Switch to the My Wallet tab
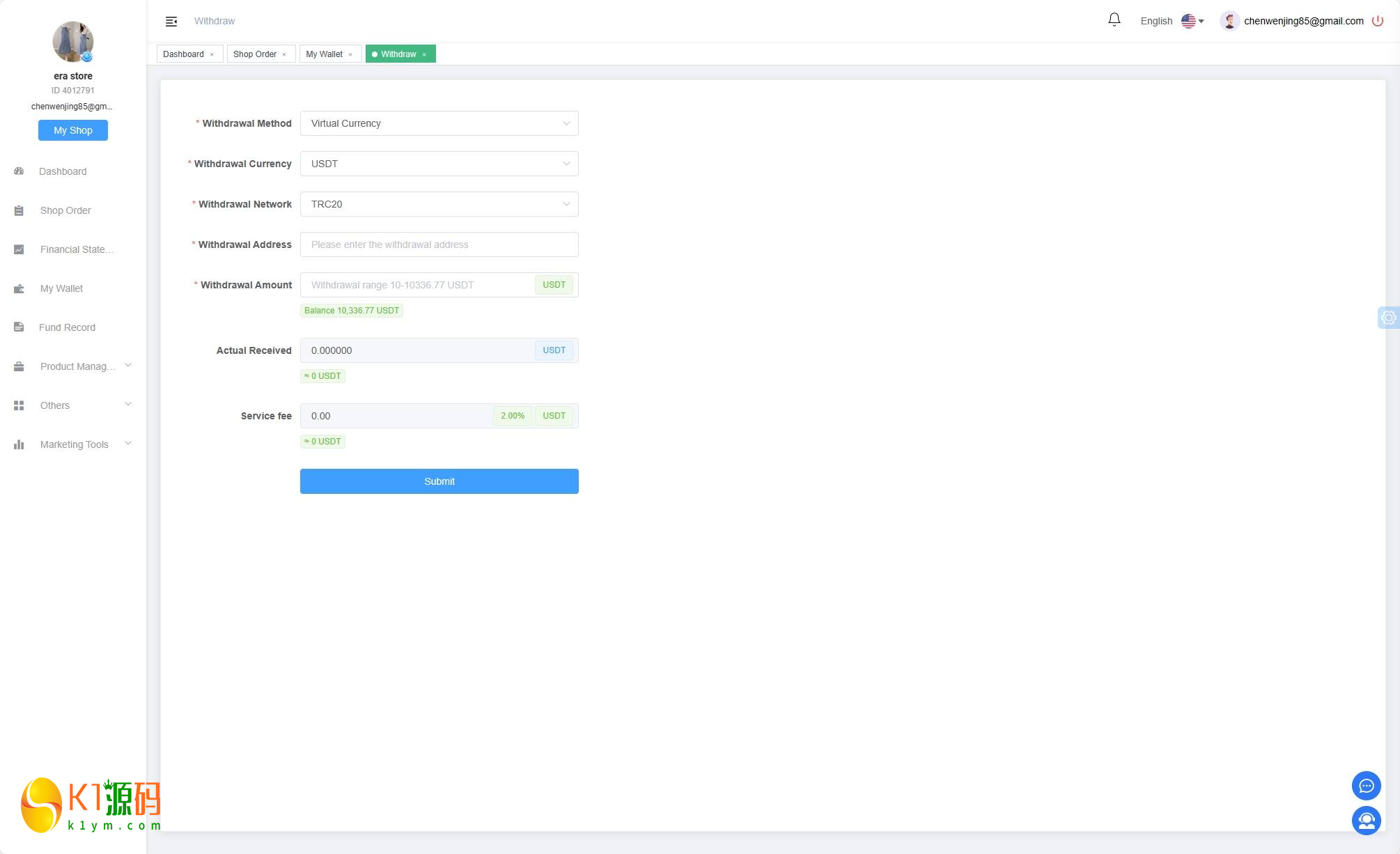The image size is (1400, 854). [324, 54]
